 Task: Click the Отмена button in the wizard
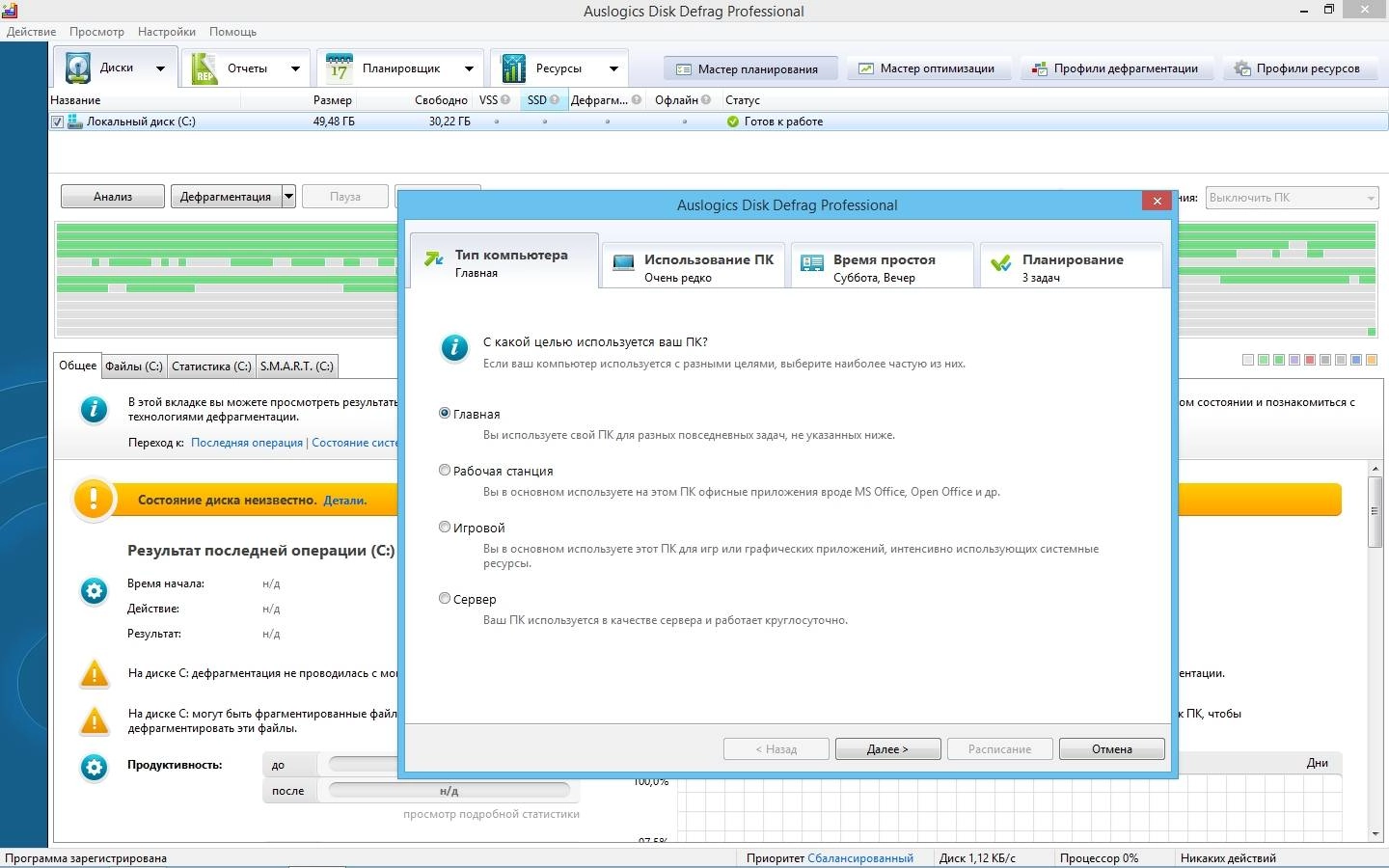(x=1112, y=749)
